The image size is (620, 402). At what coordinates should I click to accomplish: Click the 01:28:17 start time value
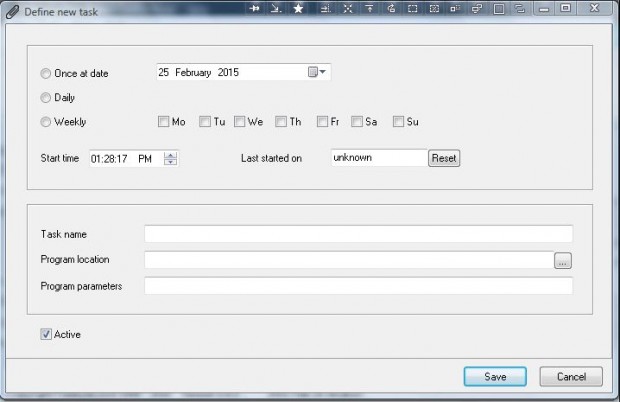click(x=109, y=159)
